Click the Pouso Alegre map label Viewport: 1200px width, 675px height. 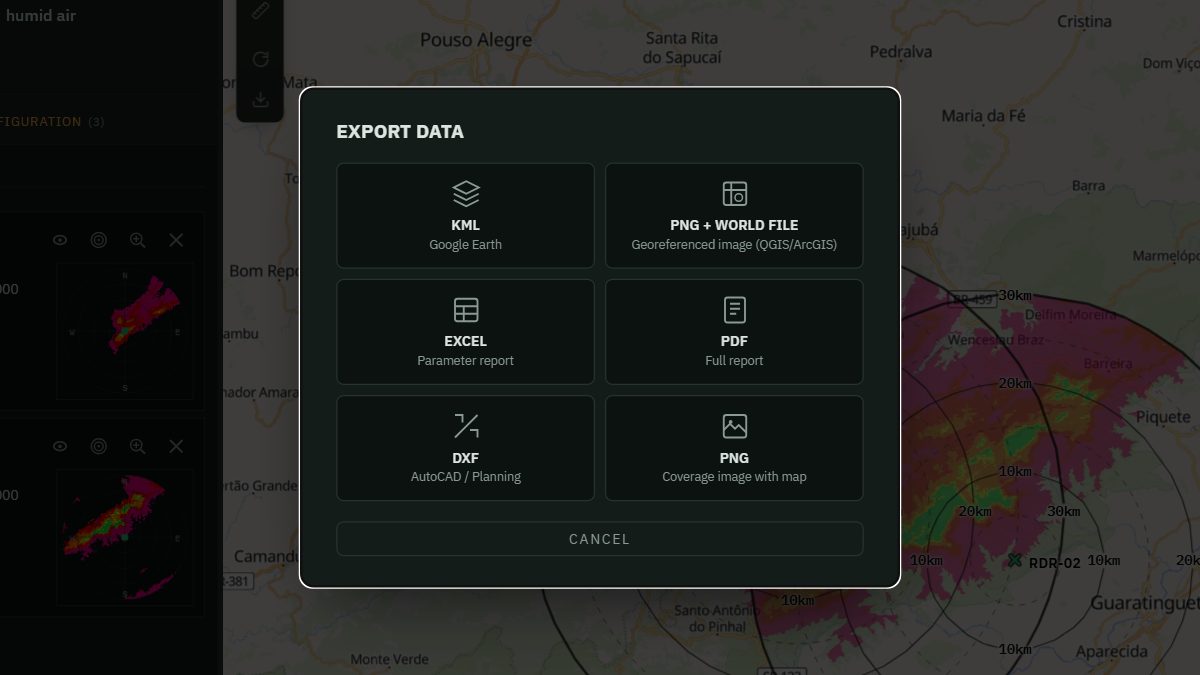[x=475, y=40]
